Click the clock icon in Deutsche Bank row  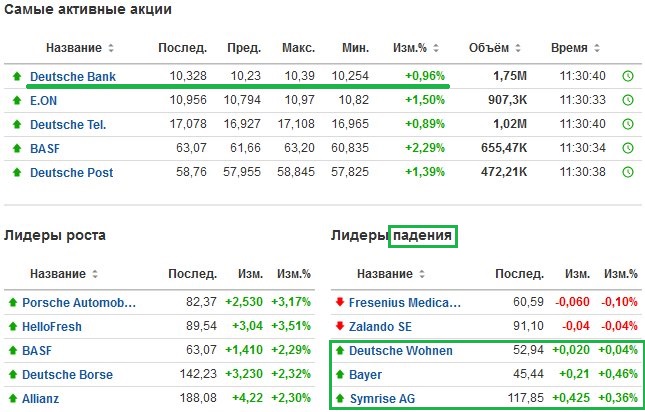pyautogui.click(x=628, y=76)
